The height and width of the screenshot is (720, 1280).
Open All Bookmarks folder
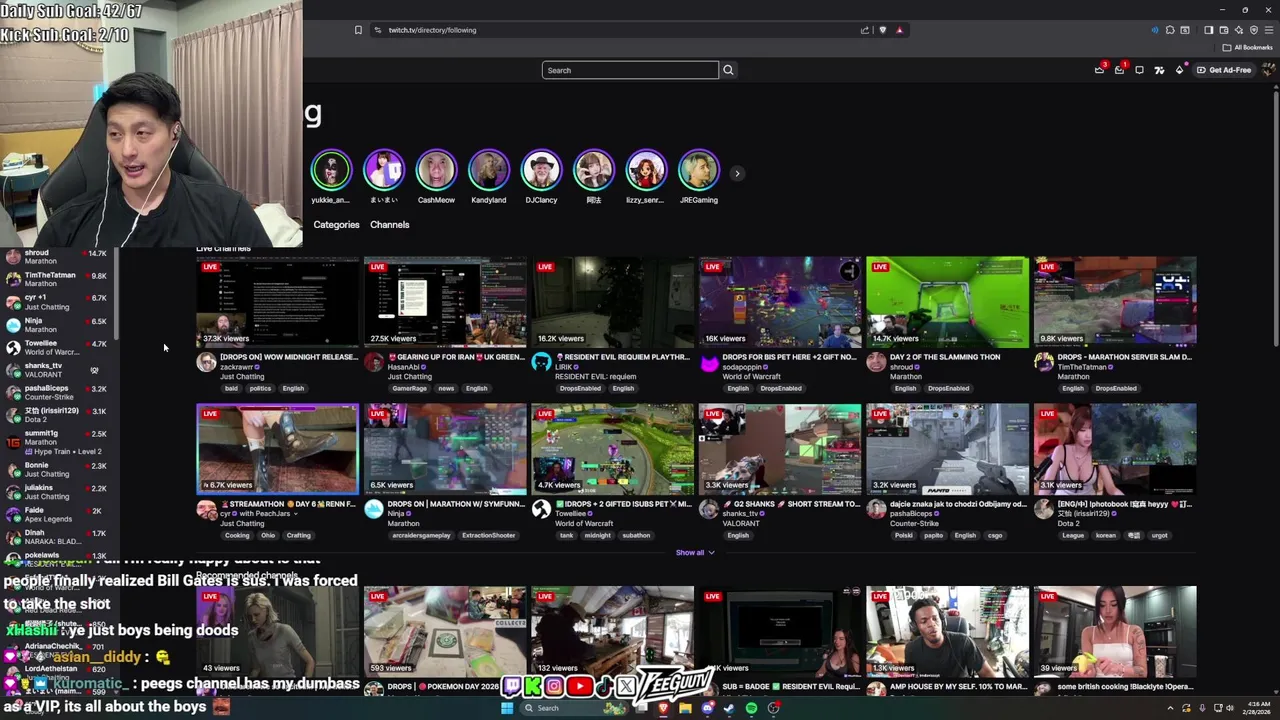[1247, 47]
